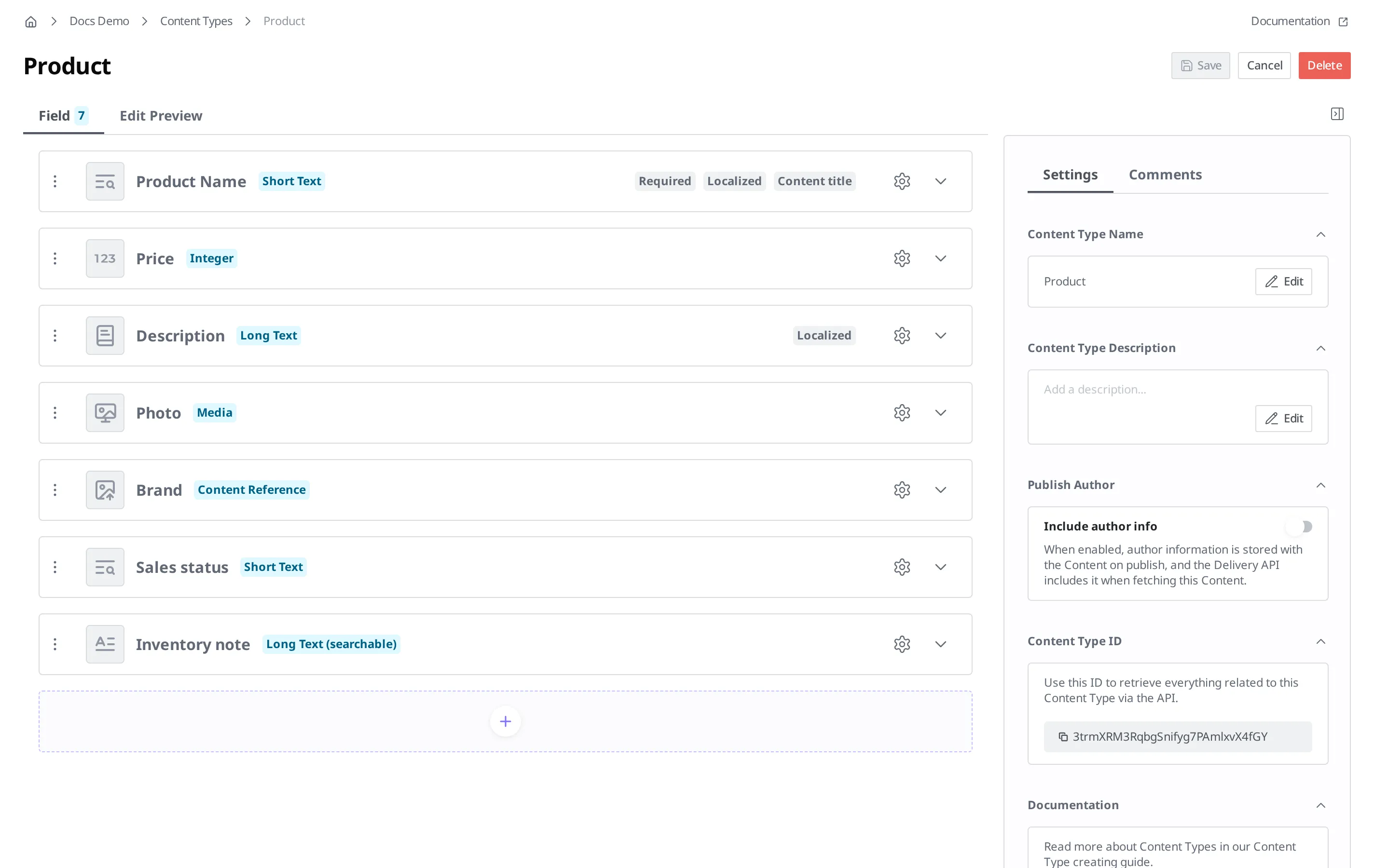This screenshot has height=868, width=1374.
Task: Open the drag menu dots for Sales status
Action: (55, 567)
